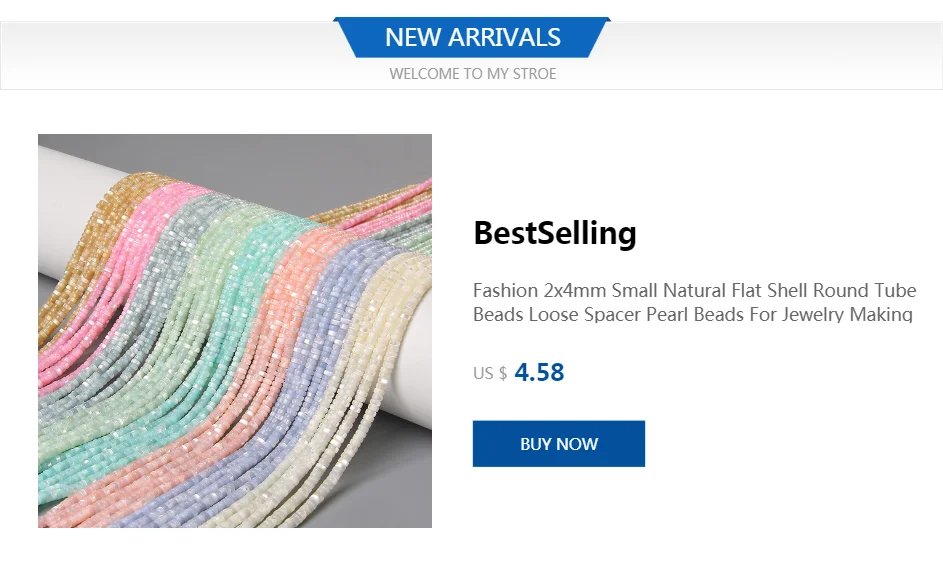Click the WELCOME TO MY STROE subtitle

472,74
